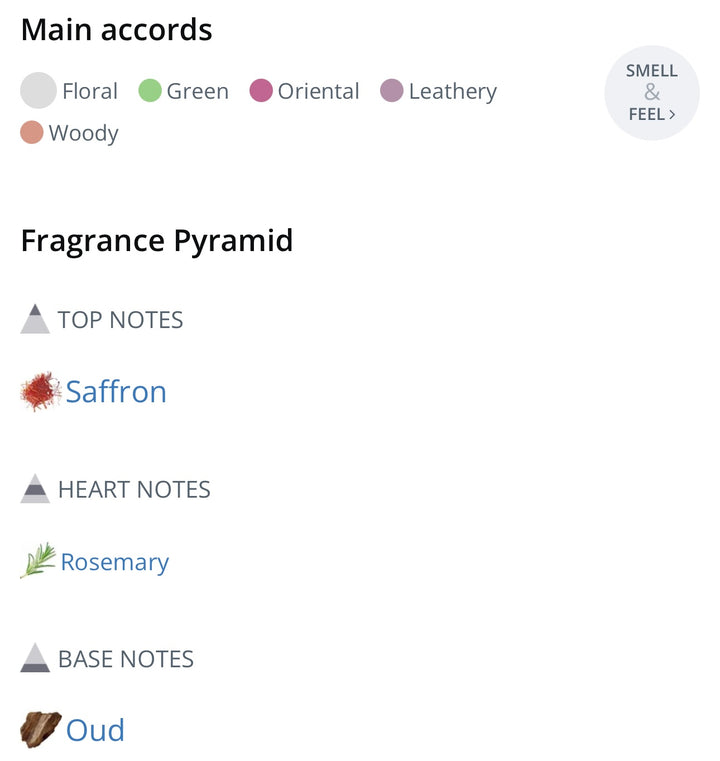Screen dimensions: 720x761
Task: Select the Woody accord label
Action: coord(84,133)
